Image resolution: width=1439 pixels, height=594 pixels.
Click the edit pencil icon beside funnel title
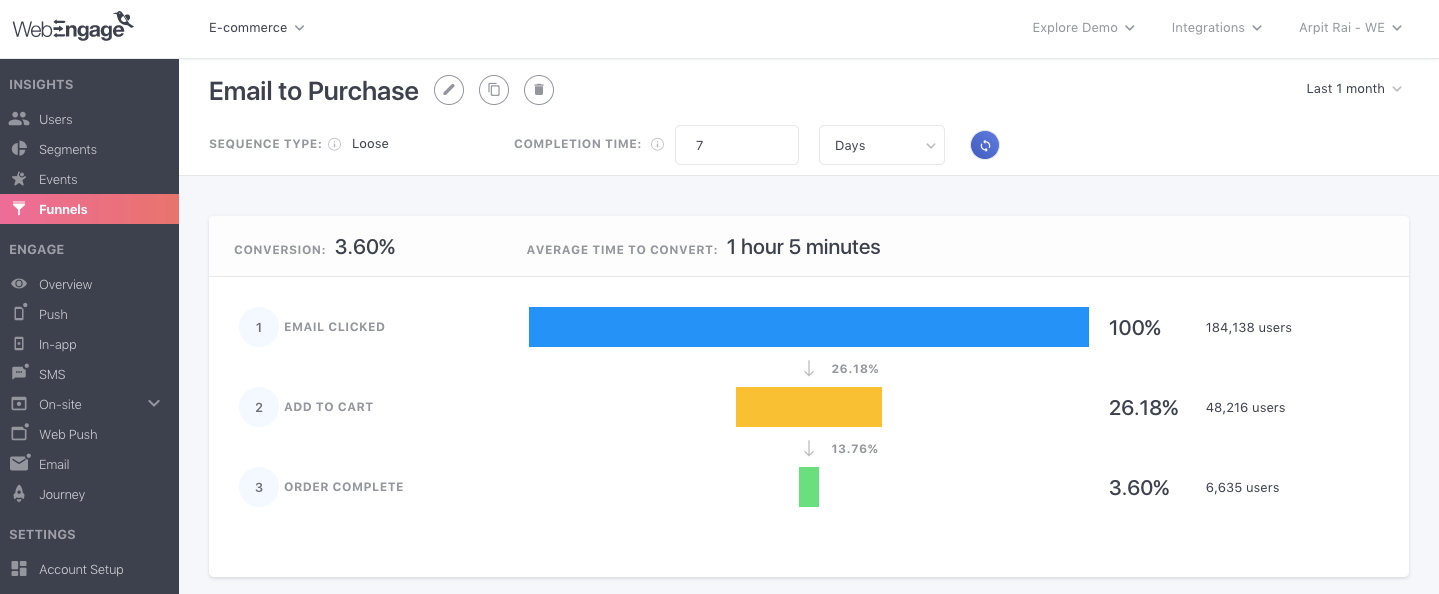pos(449,90)
